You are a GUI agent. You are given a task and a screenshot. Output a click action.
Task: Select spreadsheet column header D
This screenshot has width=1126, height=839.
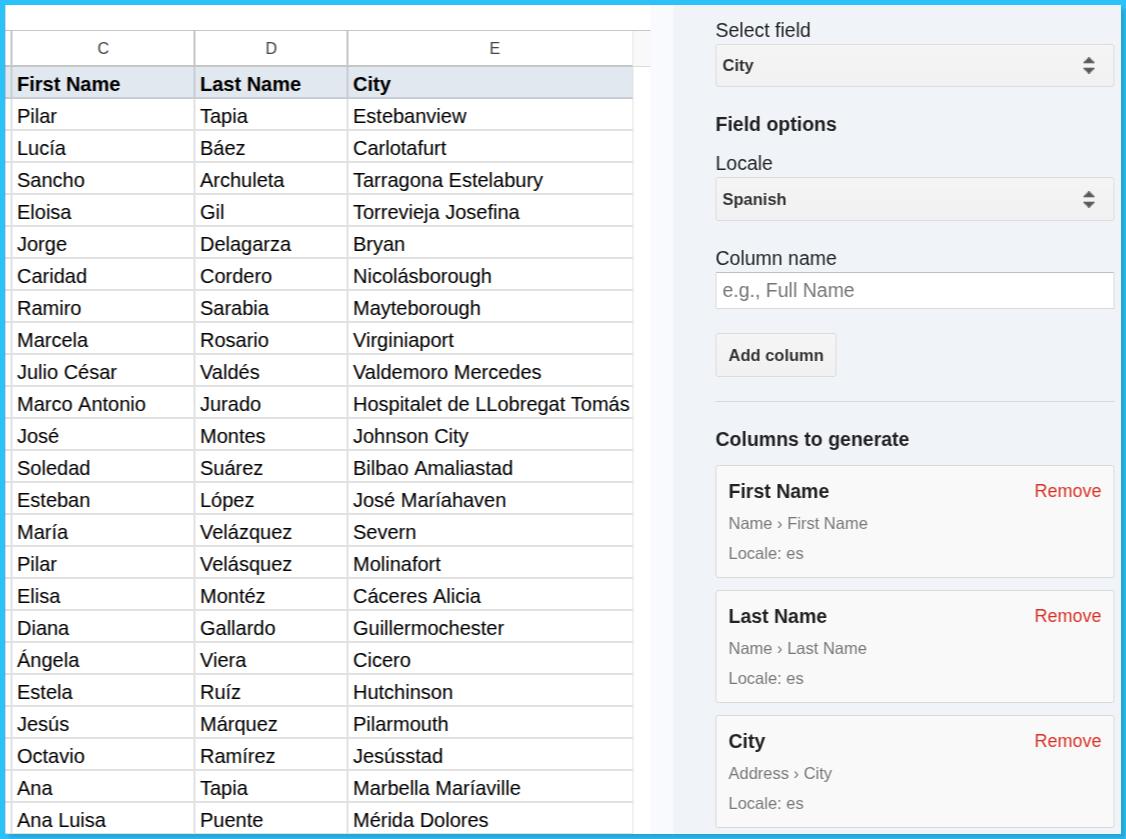coord(270,47)
